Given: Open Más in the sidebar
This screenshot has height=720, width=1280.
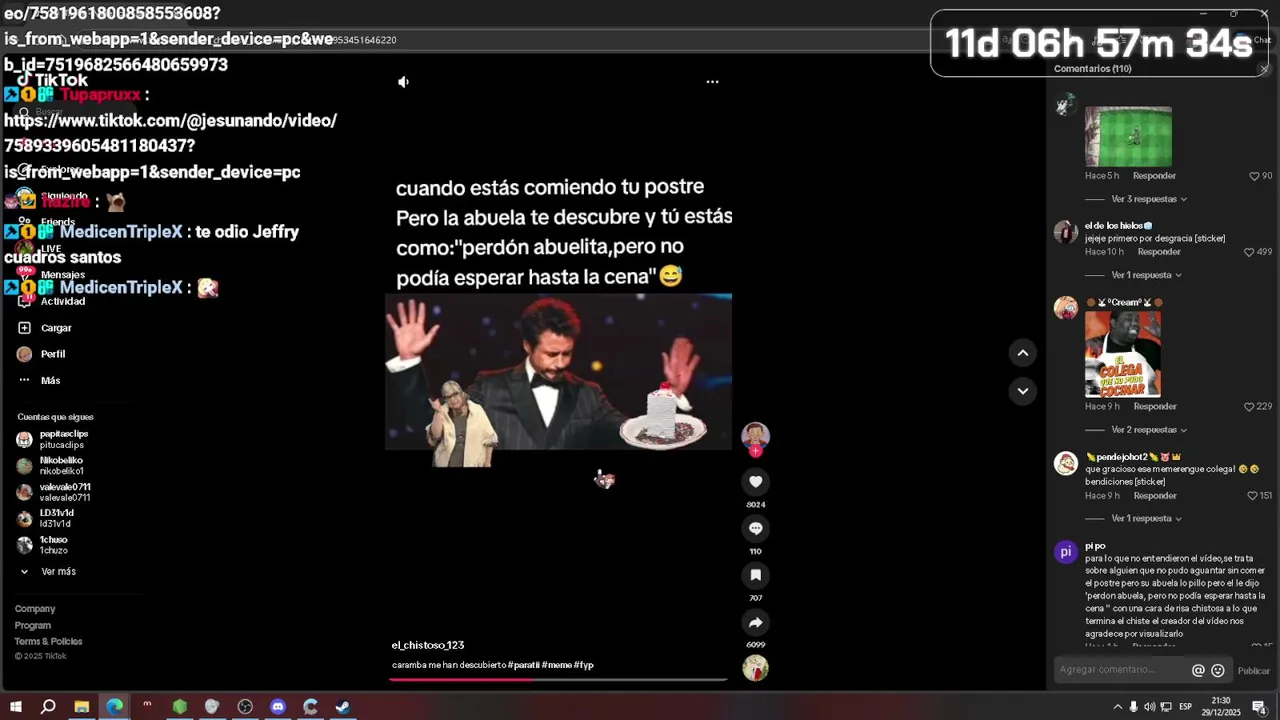Looking at the screenshot, I should point(40,381).
